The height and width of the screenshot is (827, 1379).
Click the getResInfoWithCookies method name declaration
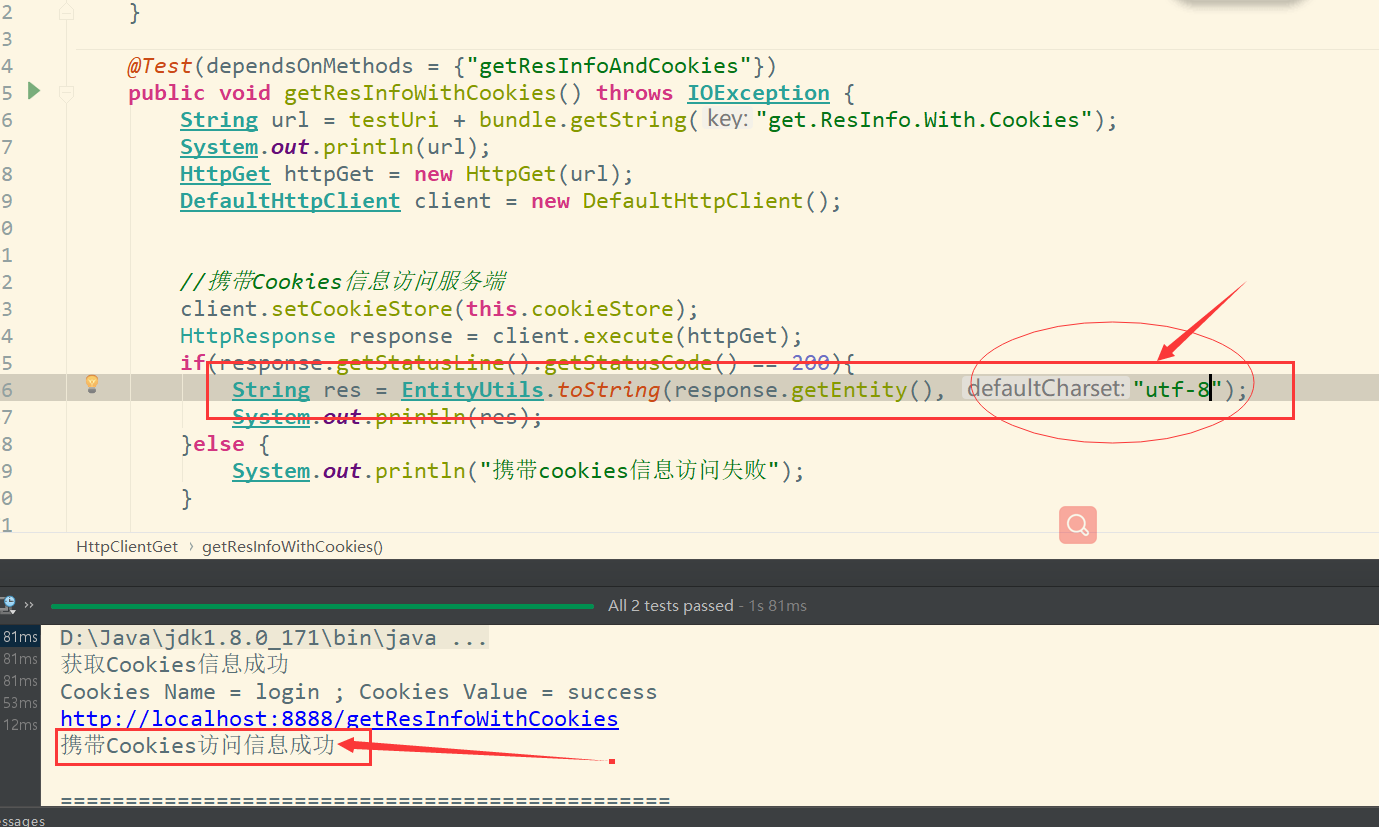tap(420, 93)
